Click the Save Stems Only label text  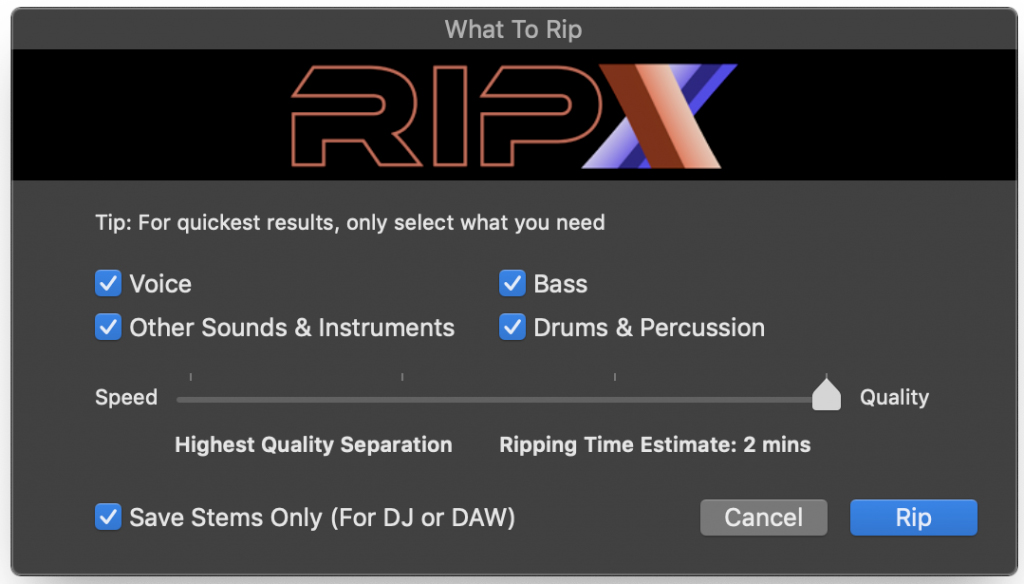[x=322, y=517]
